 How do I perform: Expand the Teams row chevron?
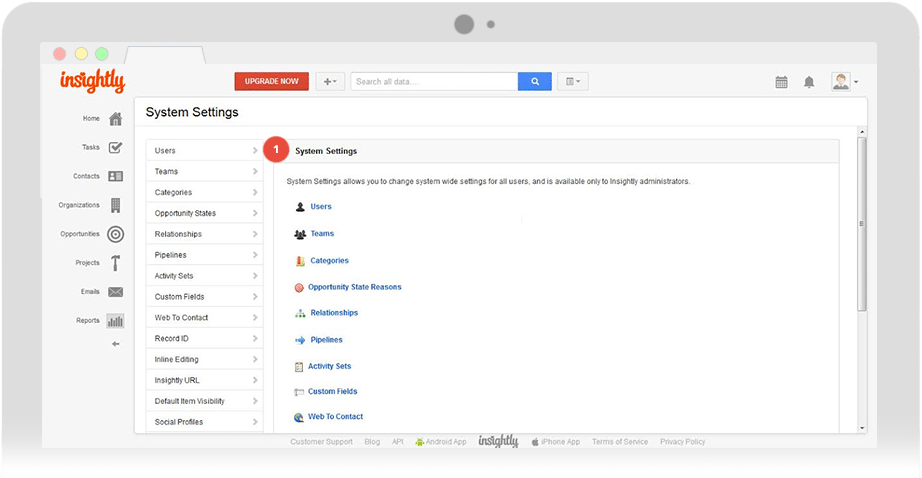255,172
